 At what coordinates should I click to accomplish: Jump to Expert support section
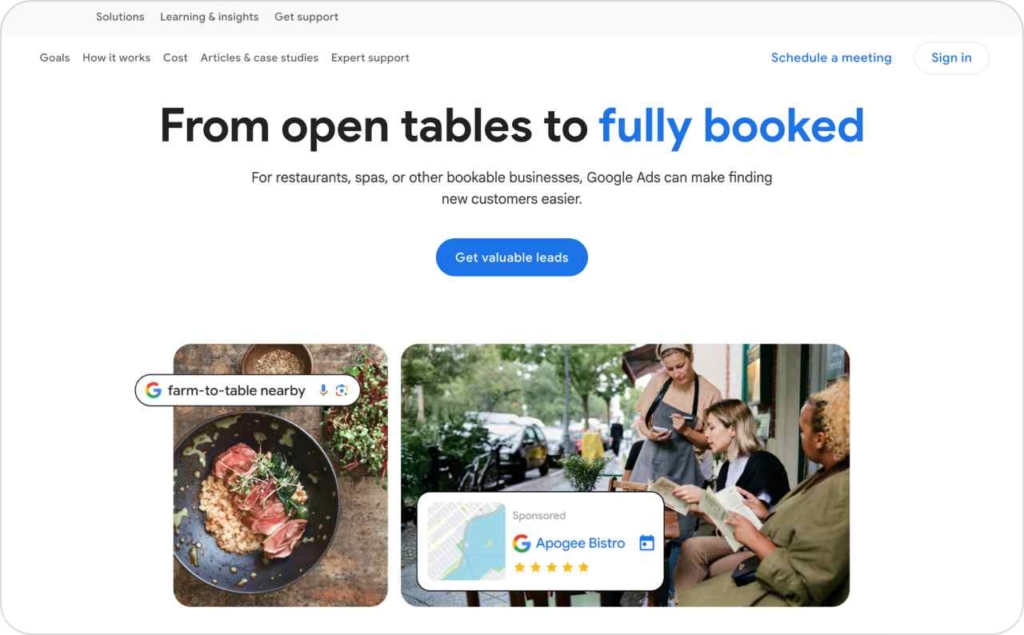point(370,57)
